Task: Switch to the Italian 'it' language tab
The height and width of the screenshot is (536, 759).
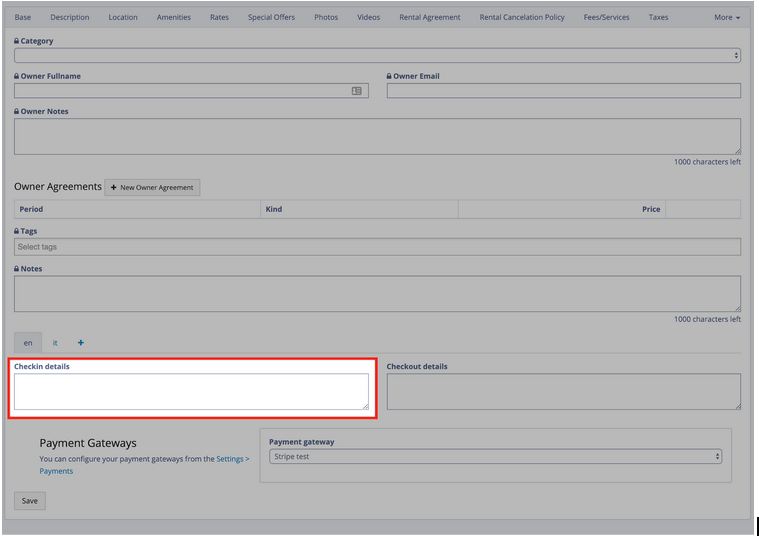Action: (x=55, y=343)
